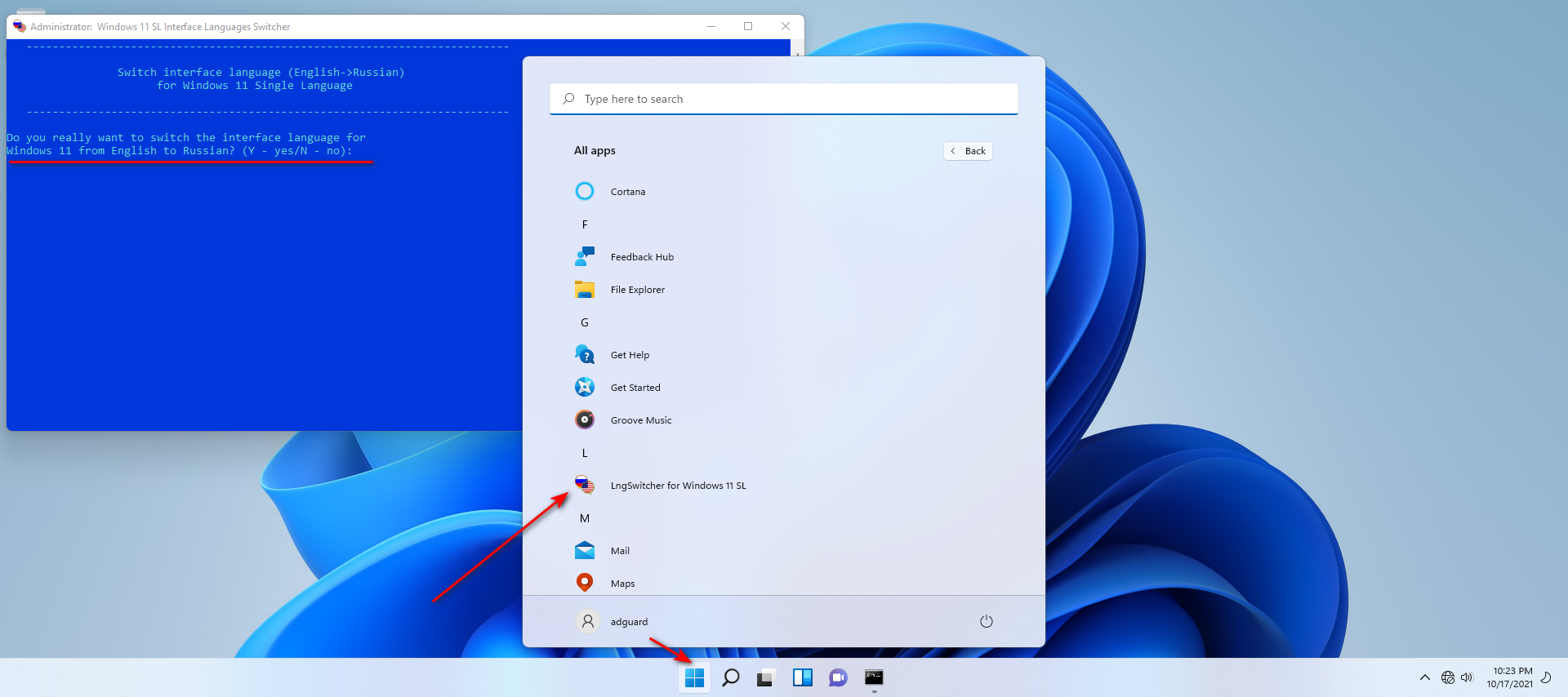Image resolution: width=1568 pixels, height=697 pixels.
Task: Click the Groove Music label
Action: click(x=641, y=420)
